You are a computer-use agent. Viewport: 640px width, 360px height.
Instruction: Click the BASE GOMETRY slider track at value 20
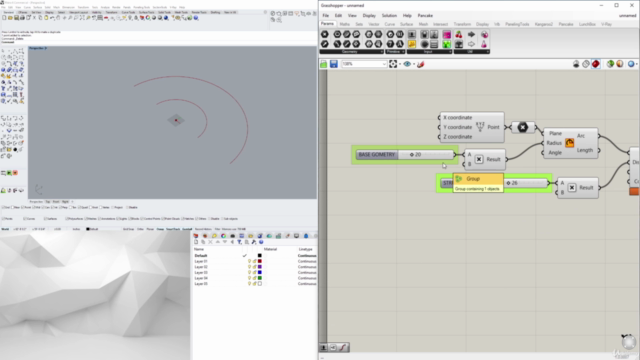[426, 155]
